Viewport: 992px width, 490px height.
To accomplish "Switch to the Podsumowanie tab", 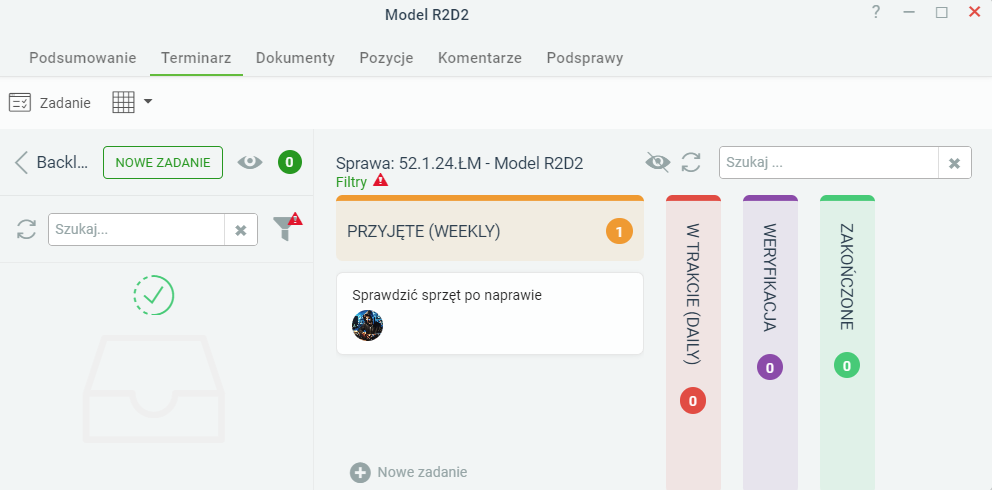I will click(83, 58).
